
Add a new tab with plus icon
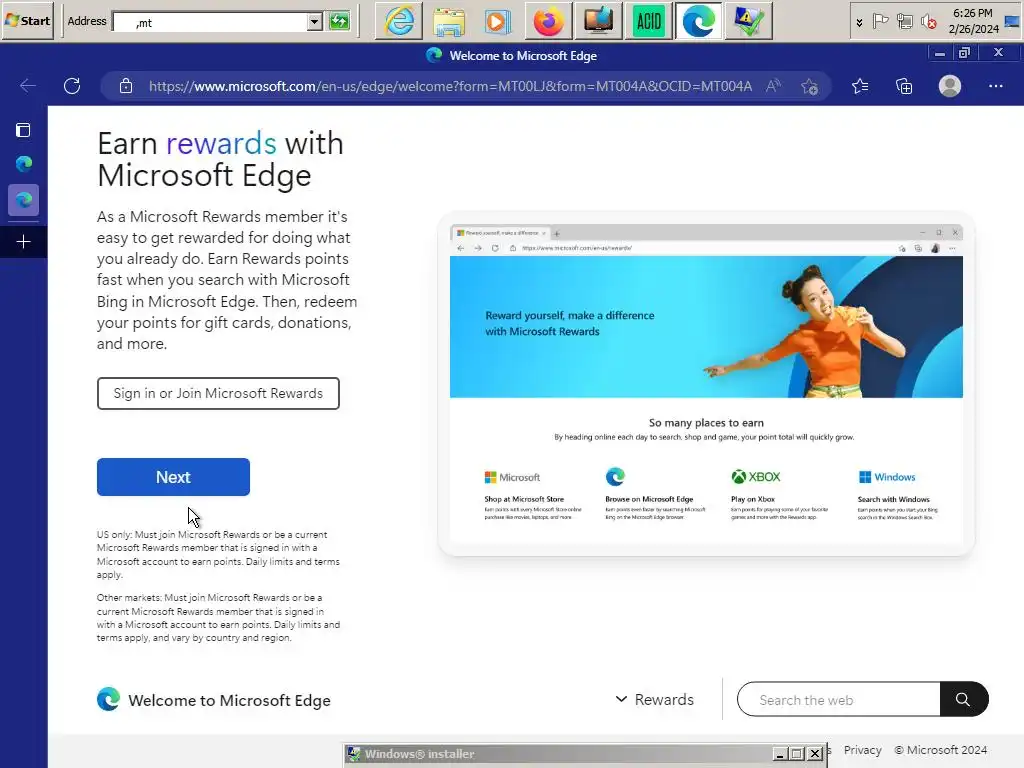[24, 242]
